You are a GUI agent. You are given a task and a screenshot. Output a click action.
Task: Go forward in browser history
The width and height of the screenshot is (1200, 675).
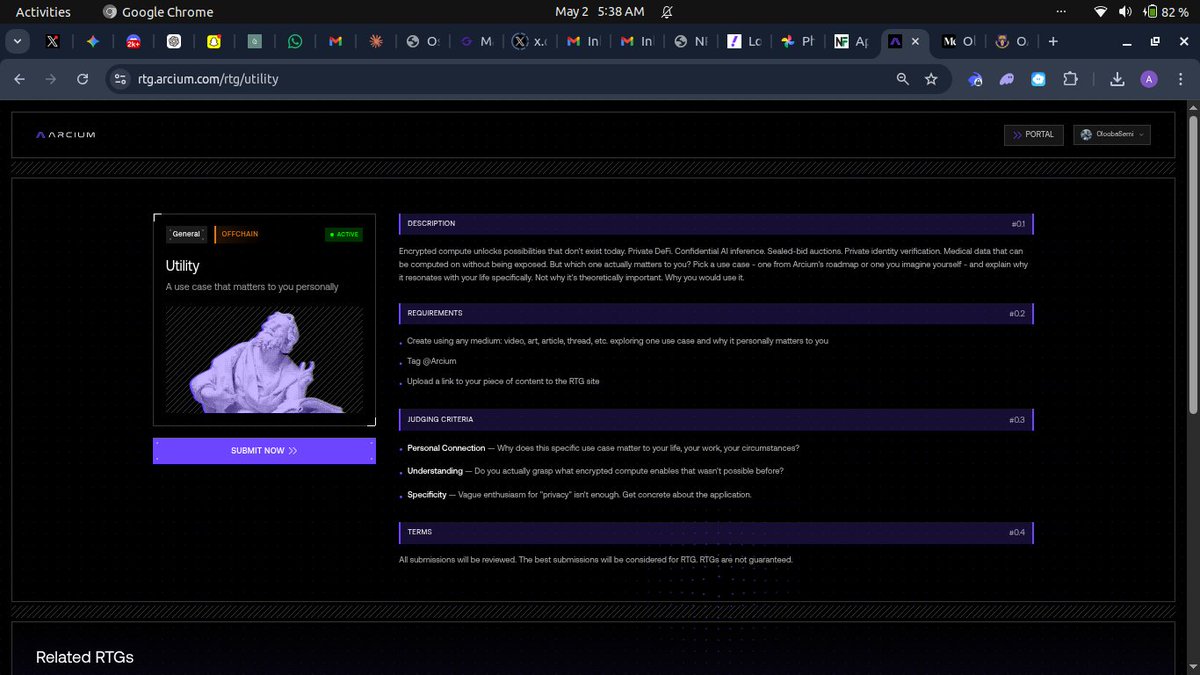[x=51, y=79]
